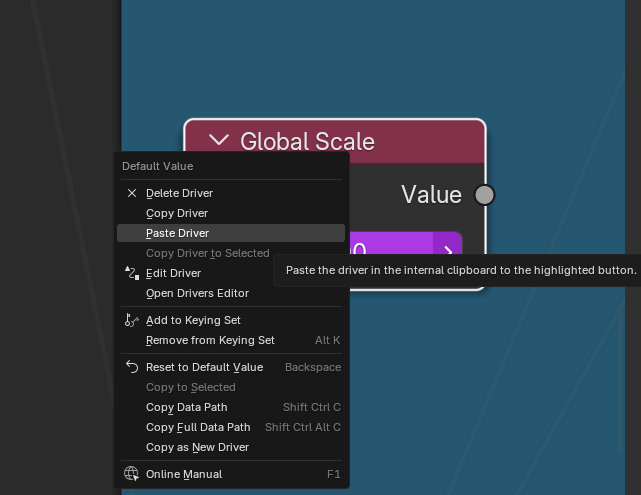
Task: Open Drivers Editor from the menu
Action: (x=231, y=293)
